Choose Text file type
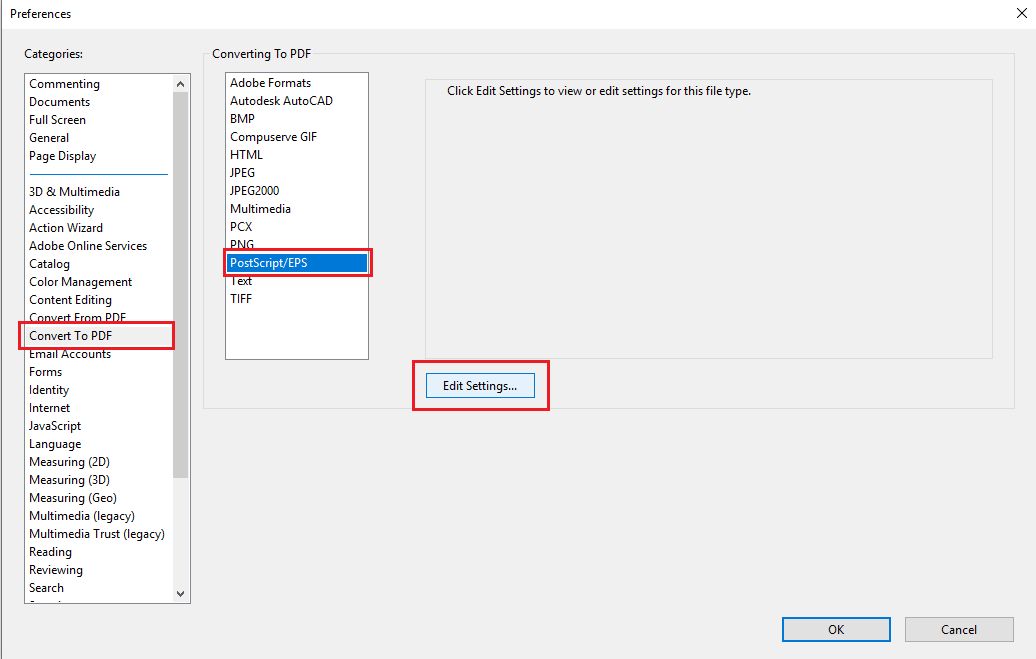Screen dimensions: 1036x659 click(x=241, y=281)
